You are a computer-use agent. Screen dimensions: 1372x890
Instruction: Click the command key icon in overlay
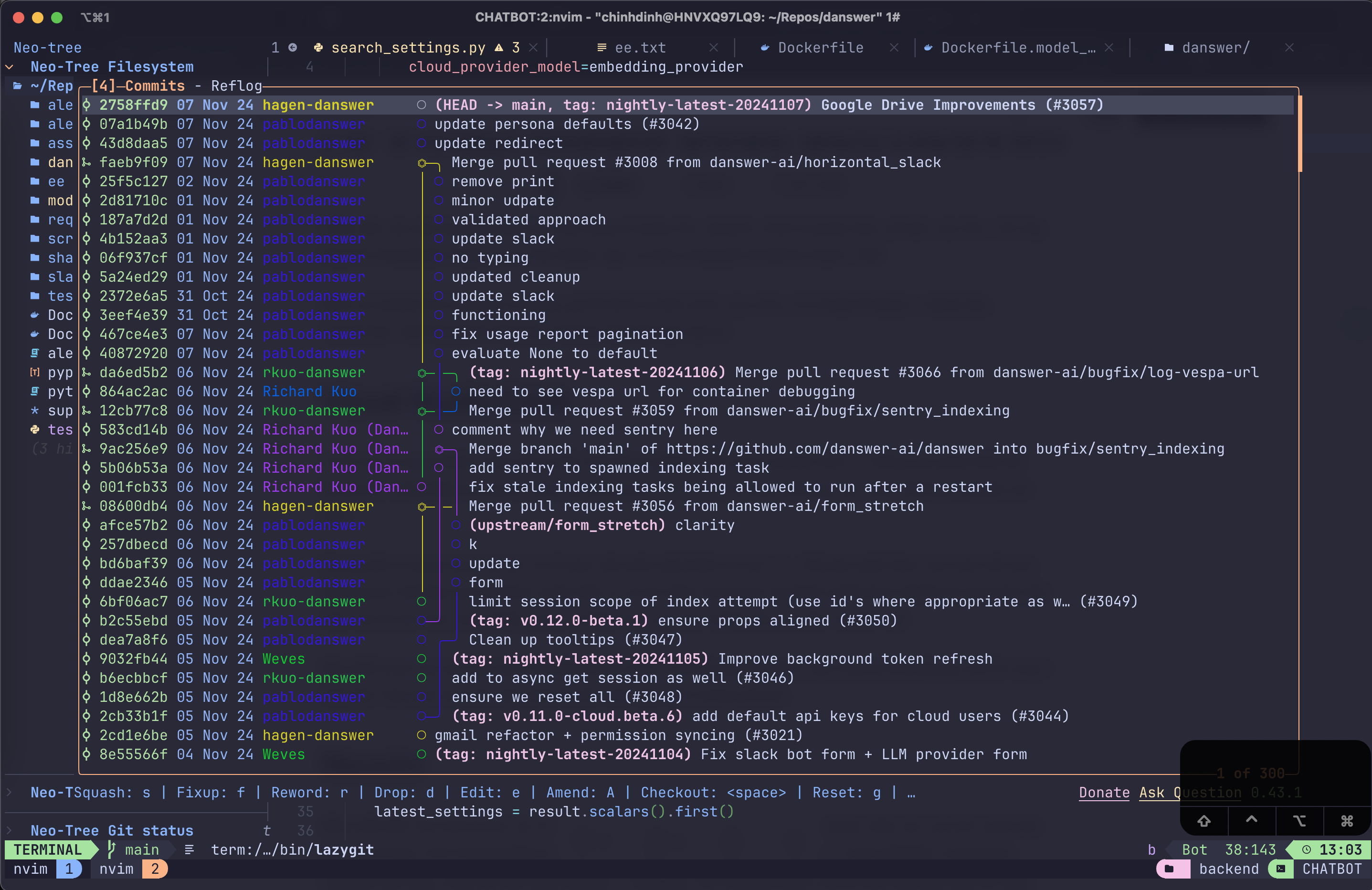1347,821
